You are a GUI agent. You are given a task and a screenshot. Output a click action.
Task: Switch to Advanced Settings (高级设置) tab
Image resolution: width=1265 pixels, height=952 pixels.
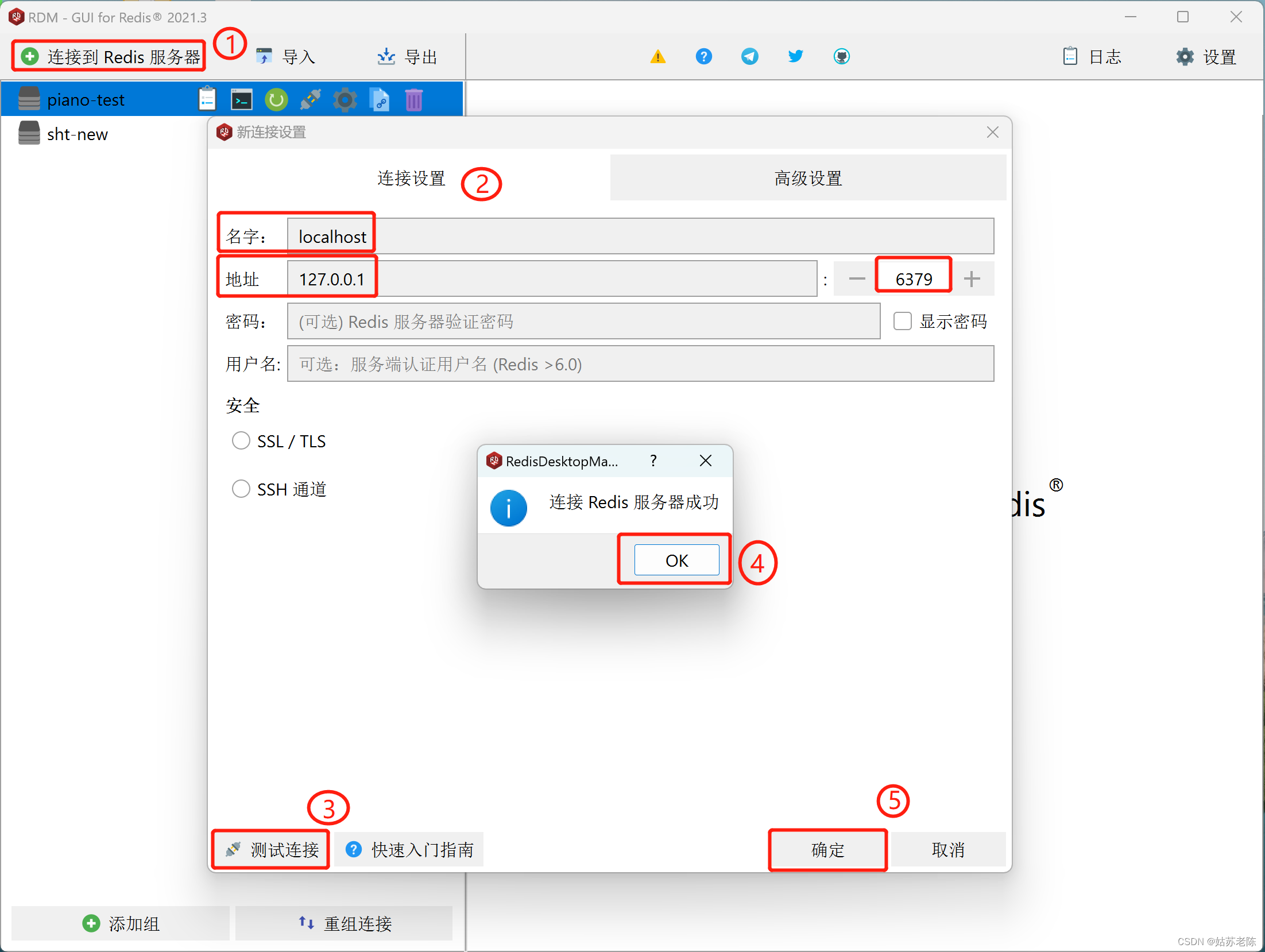pyautogui.click(x=808, y=178)
